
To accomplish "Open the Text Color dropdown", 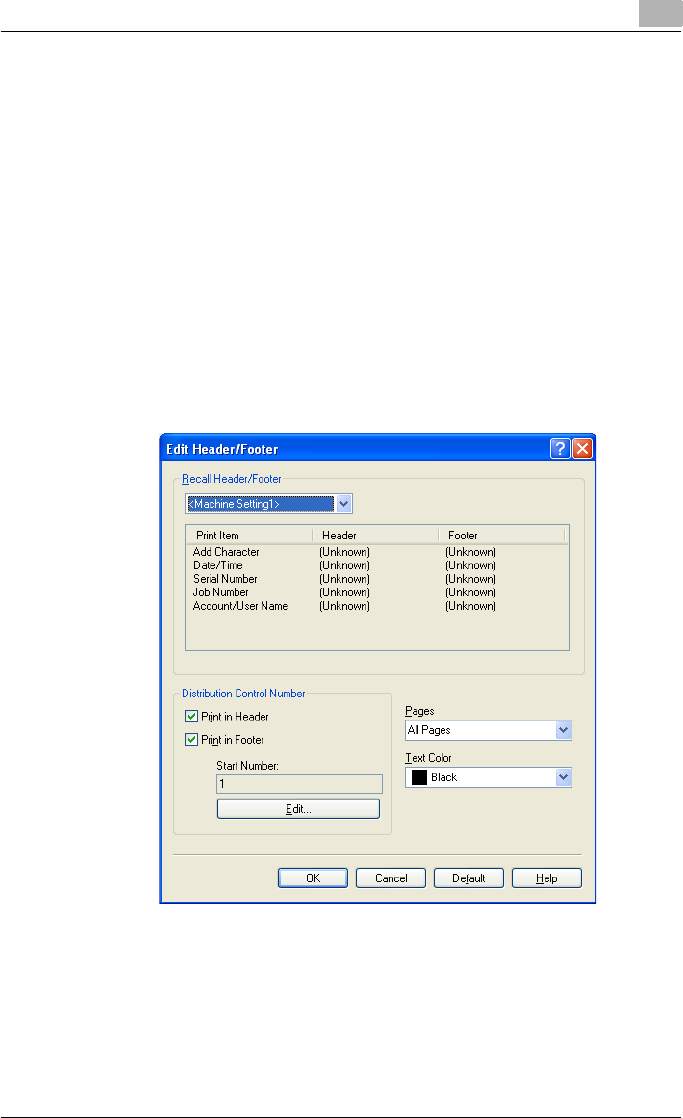I will pyautogui.click(x=563, y=777).
